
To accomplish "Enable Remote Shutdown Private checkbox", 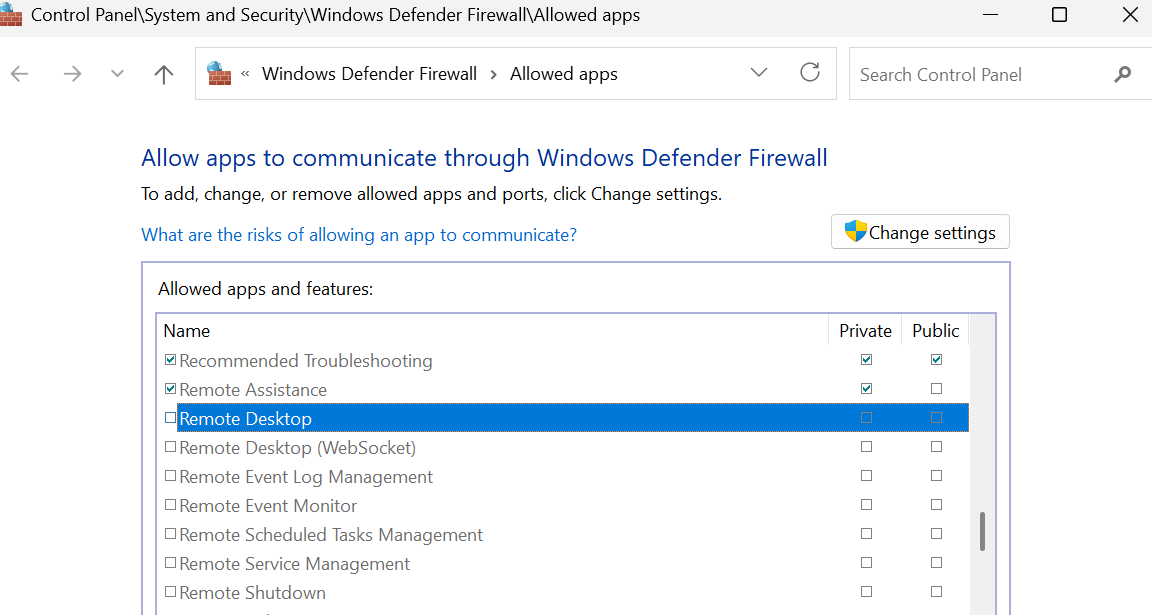I will coord(866,591).
